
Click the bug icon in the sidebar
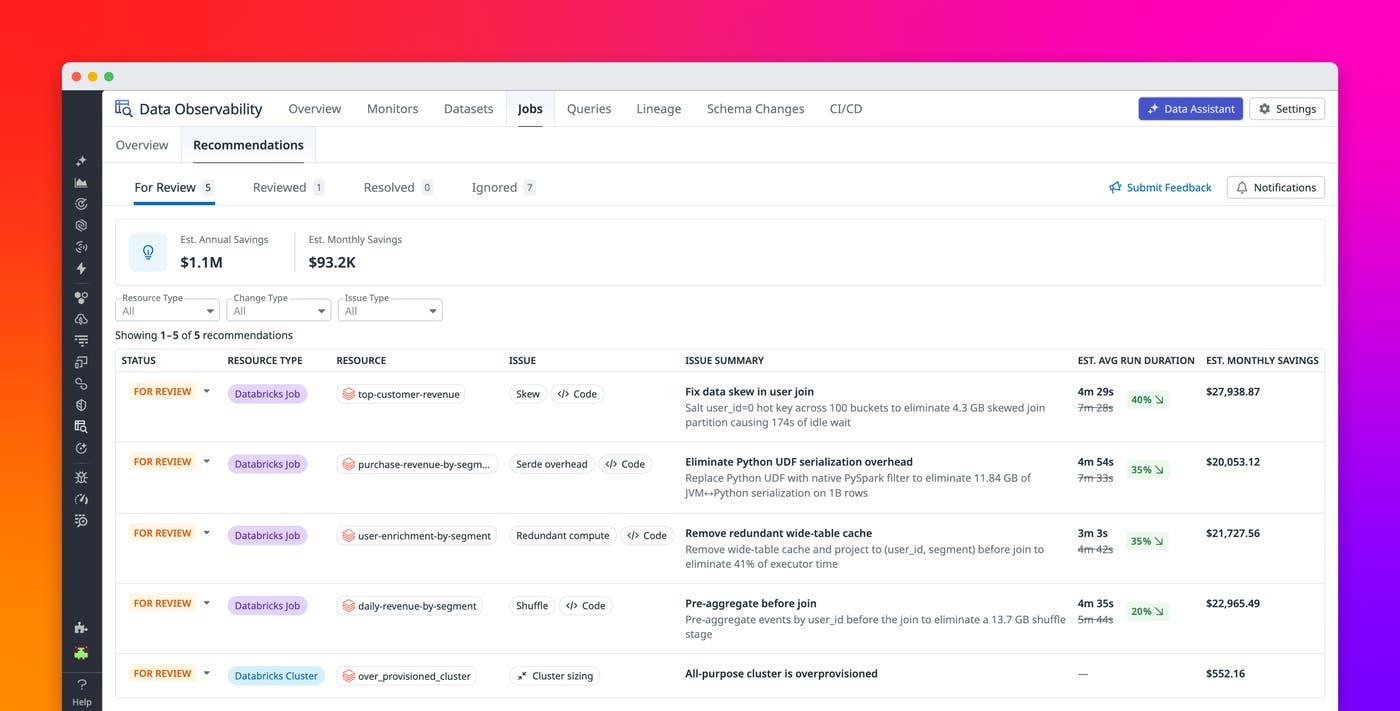pos(81,478)
